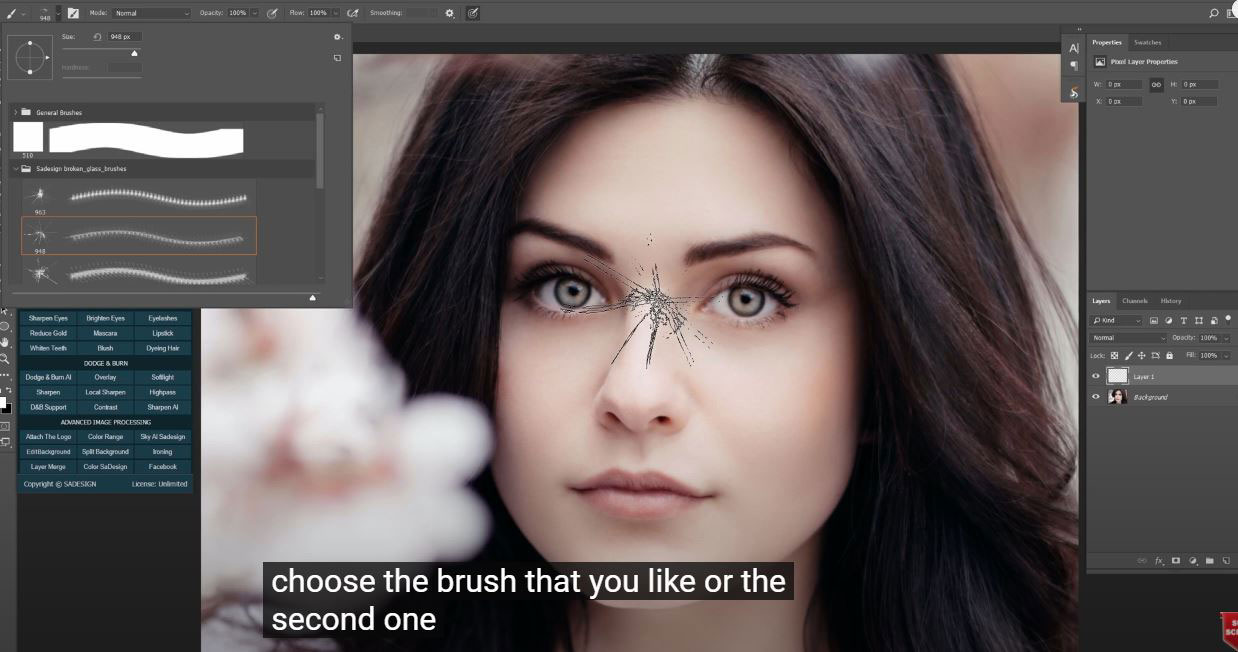Click the airbrush build-up effects icon
Image resolution: width=1238 pixels, height=652 pixels.
(352, 13)
